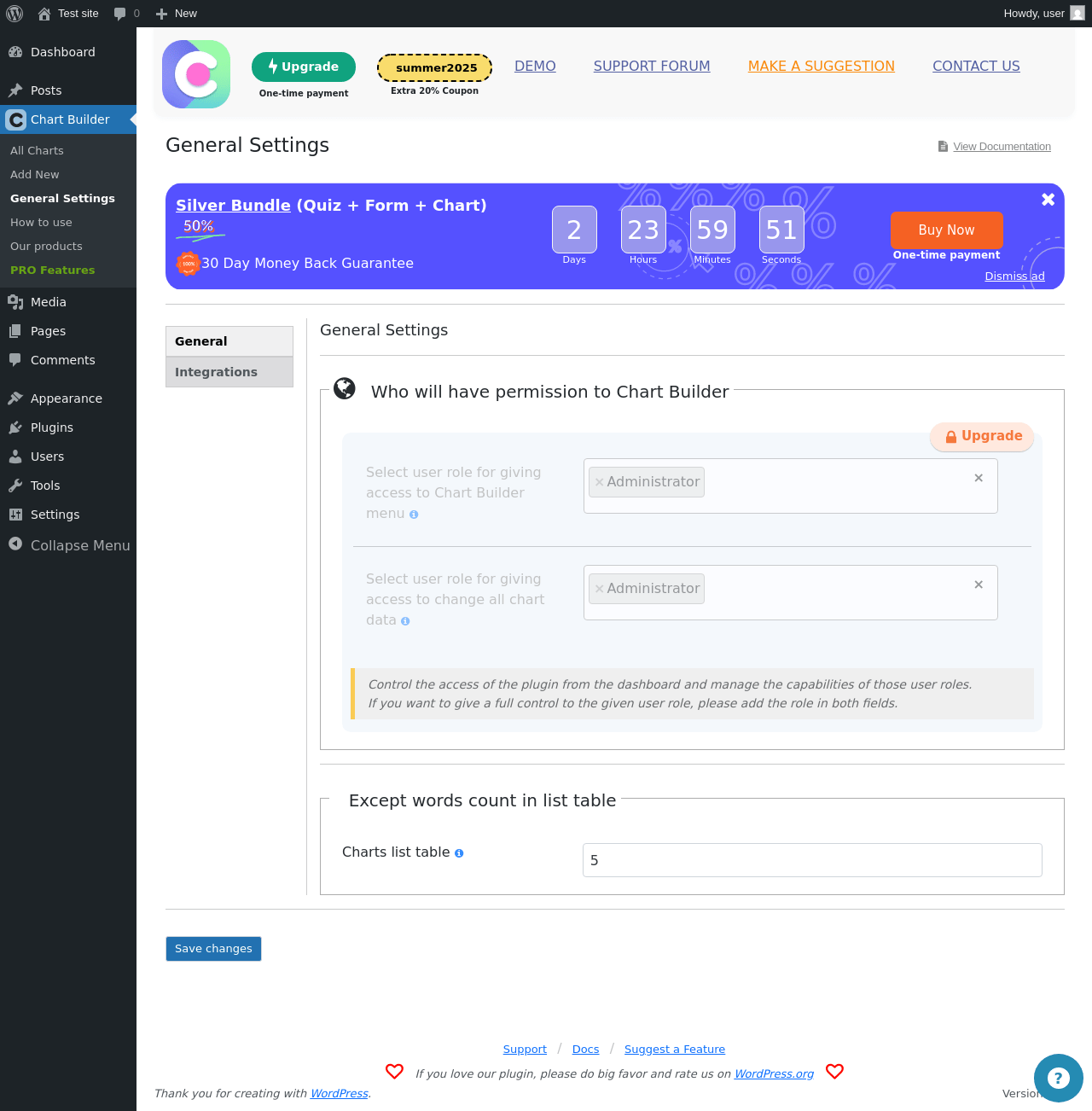Click the Save changes button
This screenshot has height=1111, width=1092.
pyautogui.click(x=213, y=949)
